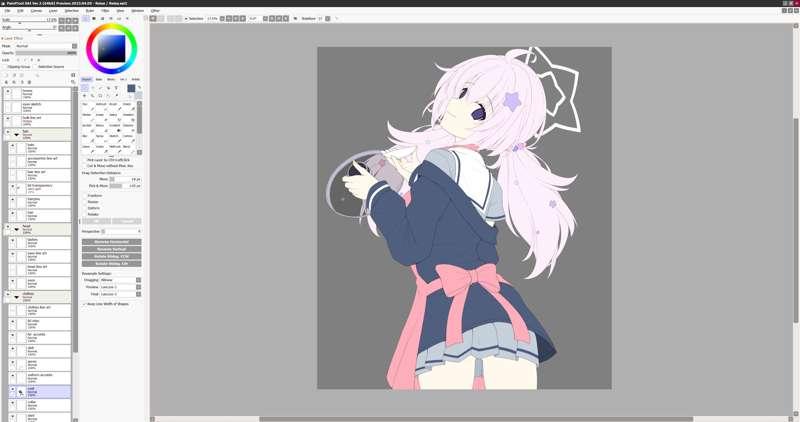Show the Scratchpad panel icon
The height and width of the screenshot is (422, 800).
(x=127, y=18)
